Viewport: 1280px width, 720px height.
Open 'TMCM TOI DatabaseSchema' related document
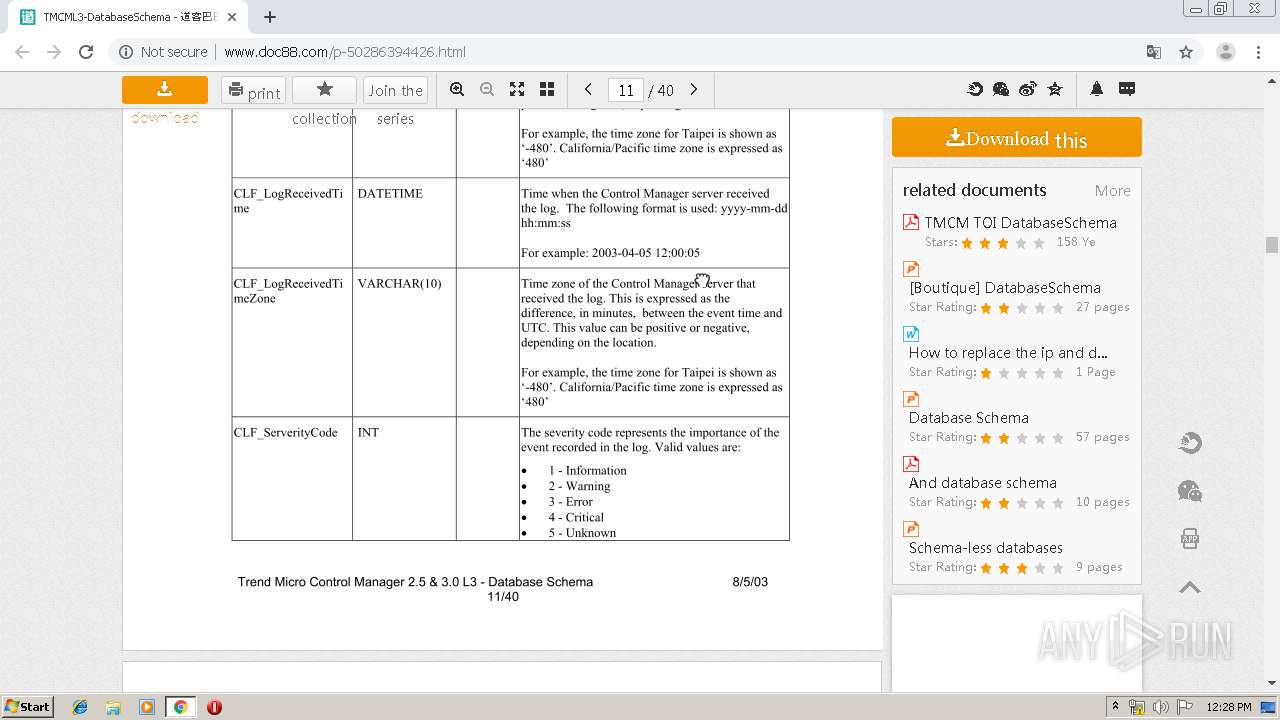point(1020,223)
